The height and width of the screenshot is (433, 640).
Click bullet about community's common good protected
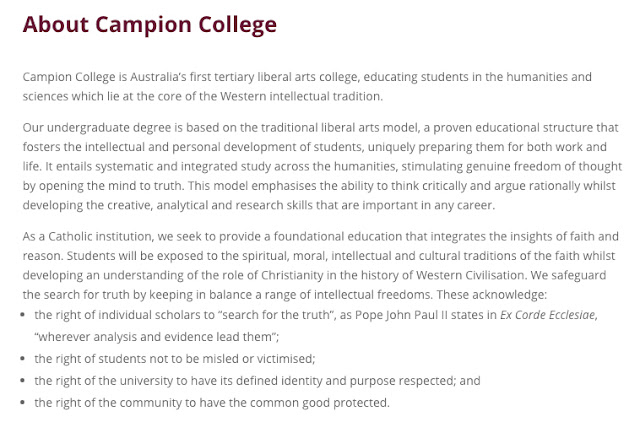[211, 403]
